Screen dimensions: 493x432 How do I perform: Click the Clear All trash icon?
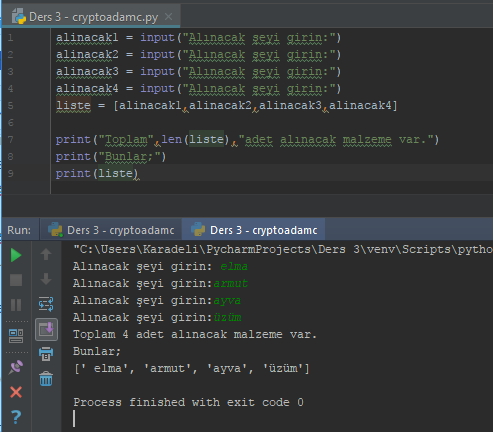[46, 379]
